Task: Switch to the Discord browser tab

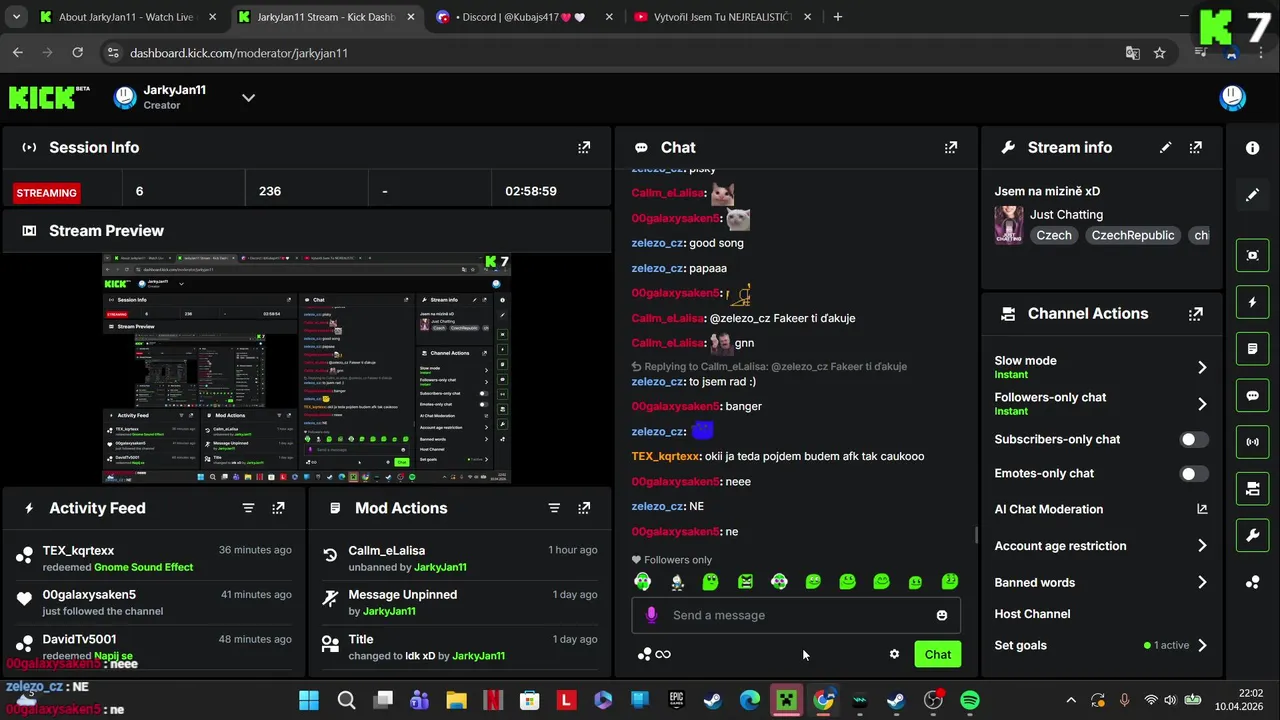Action: coord(524,17)
